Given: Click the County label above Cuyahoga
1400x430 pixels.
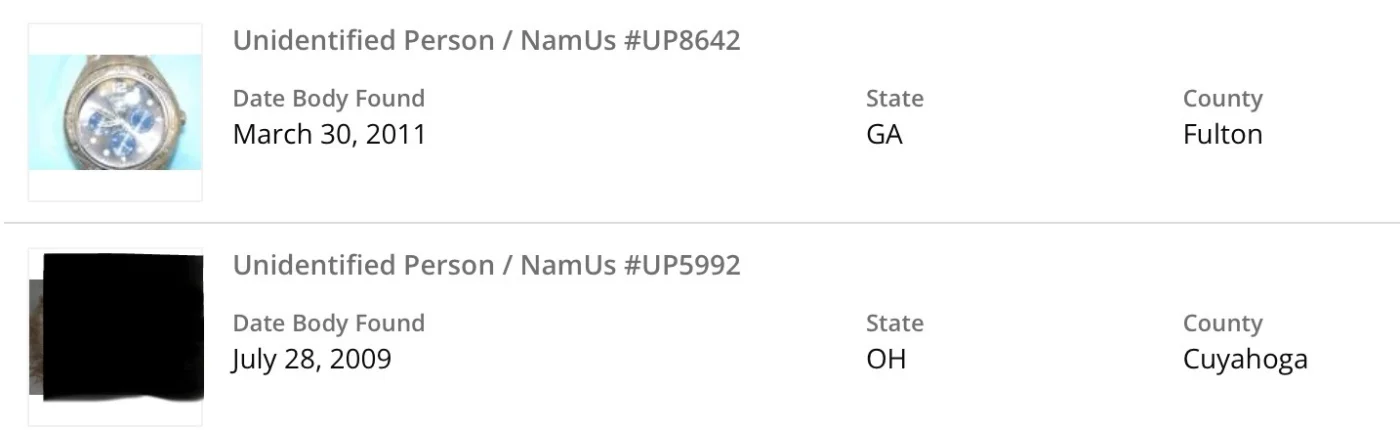Looking at the screenshot, I should pyautogui.click(x=1222, y=324).
